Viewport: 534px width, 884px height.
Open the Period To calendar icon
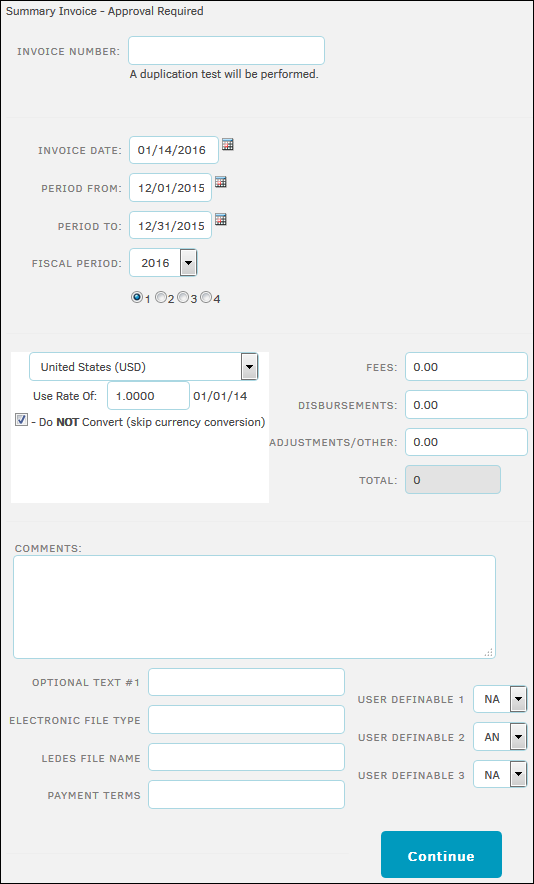pos(220,219)
